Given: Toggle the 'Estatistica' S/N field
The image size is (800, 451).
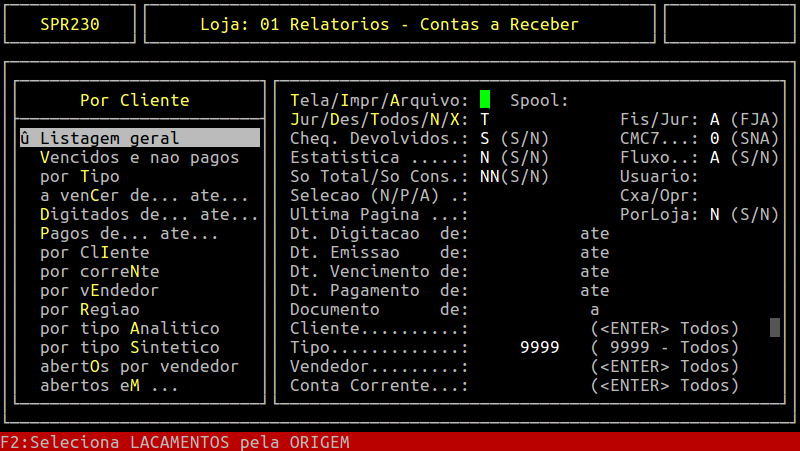Looking at the screenshot, I should click(x=485, y=157).
